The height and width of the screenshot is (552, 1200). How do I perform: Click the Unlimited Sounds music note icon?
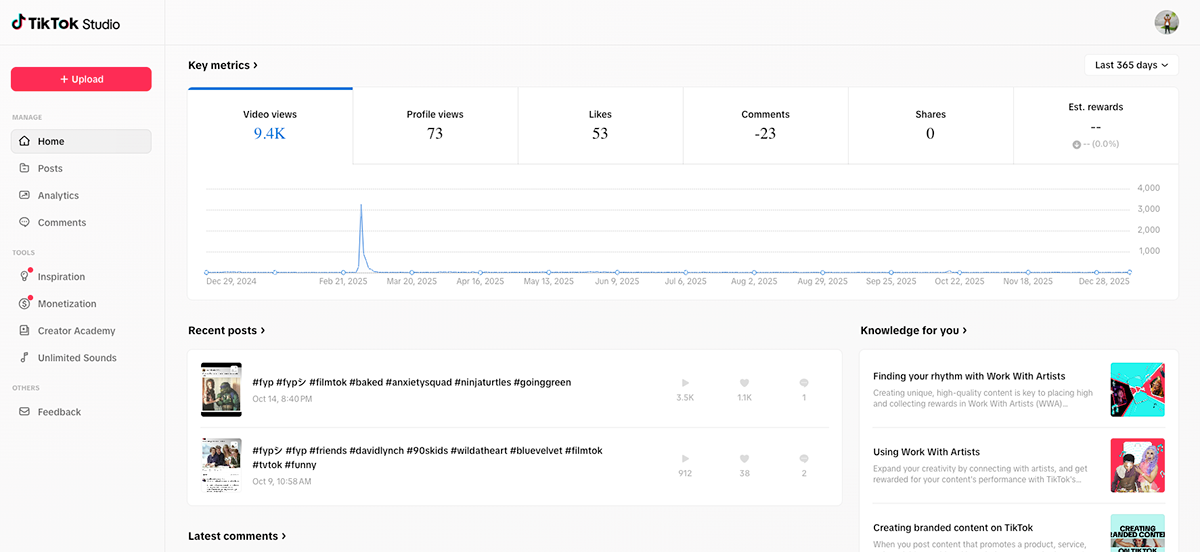pos(25,358)
